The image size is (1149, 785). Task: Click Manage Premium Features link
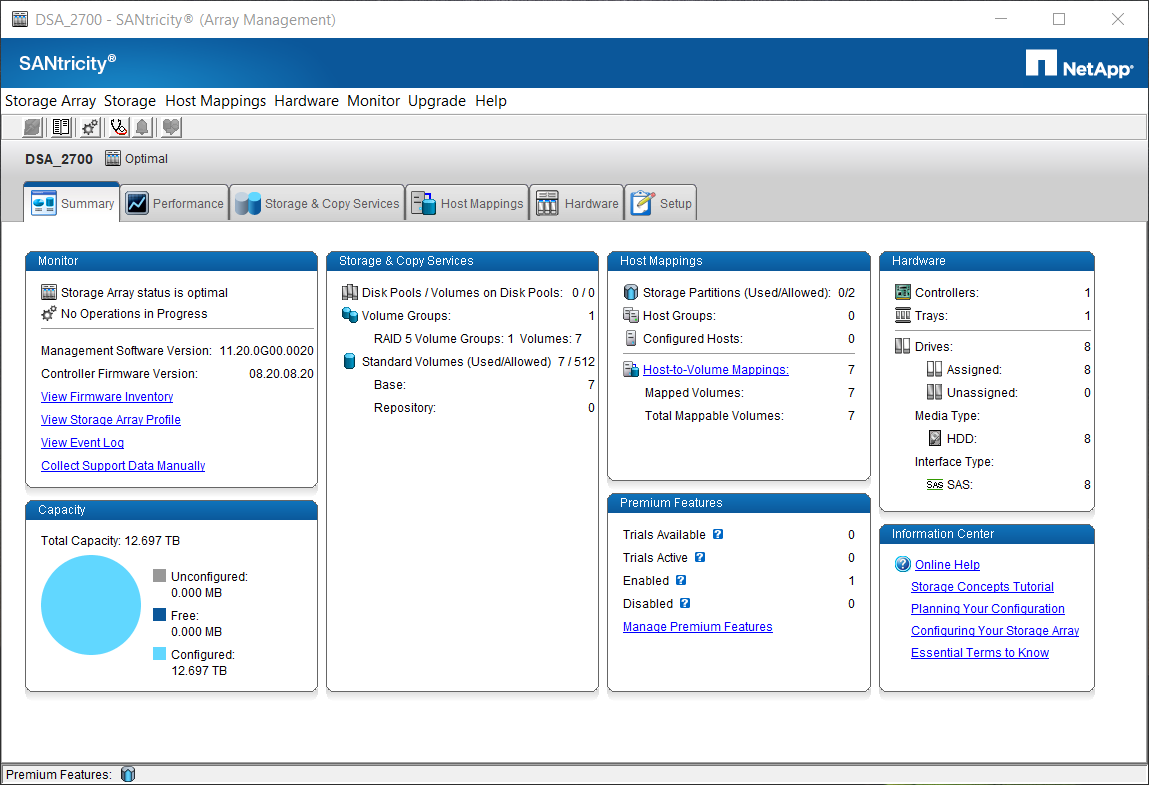tap(697, 627)
